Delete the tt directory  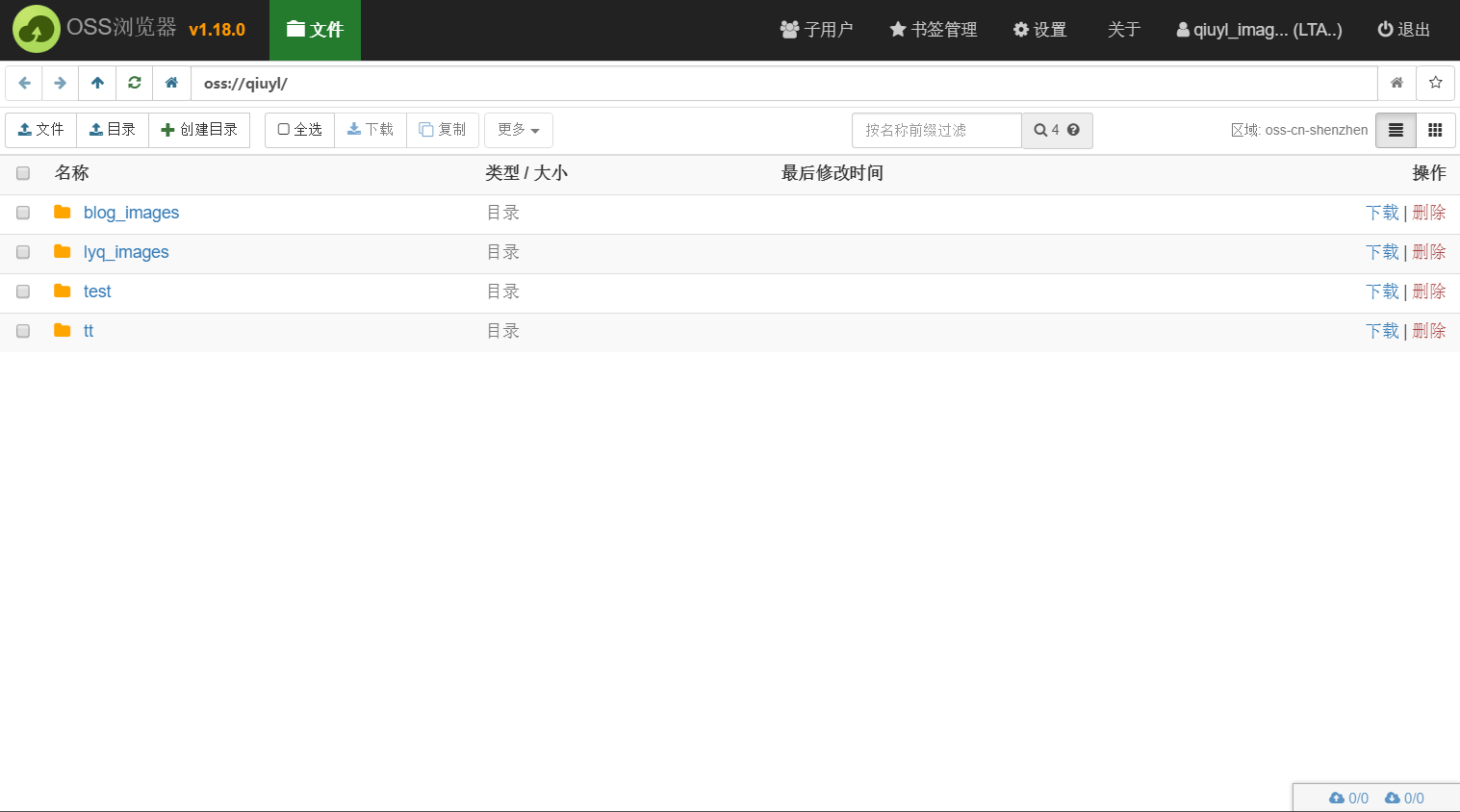(1429, 331)
